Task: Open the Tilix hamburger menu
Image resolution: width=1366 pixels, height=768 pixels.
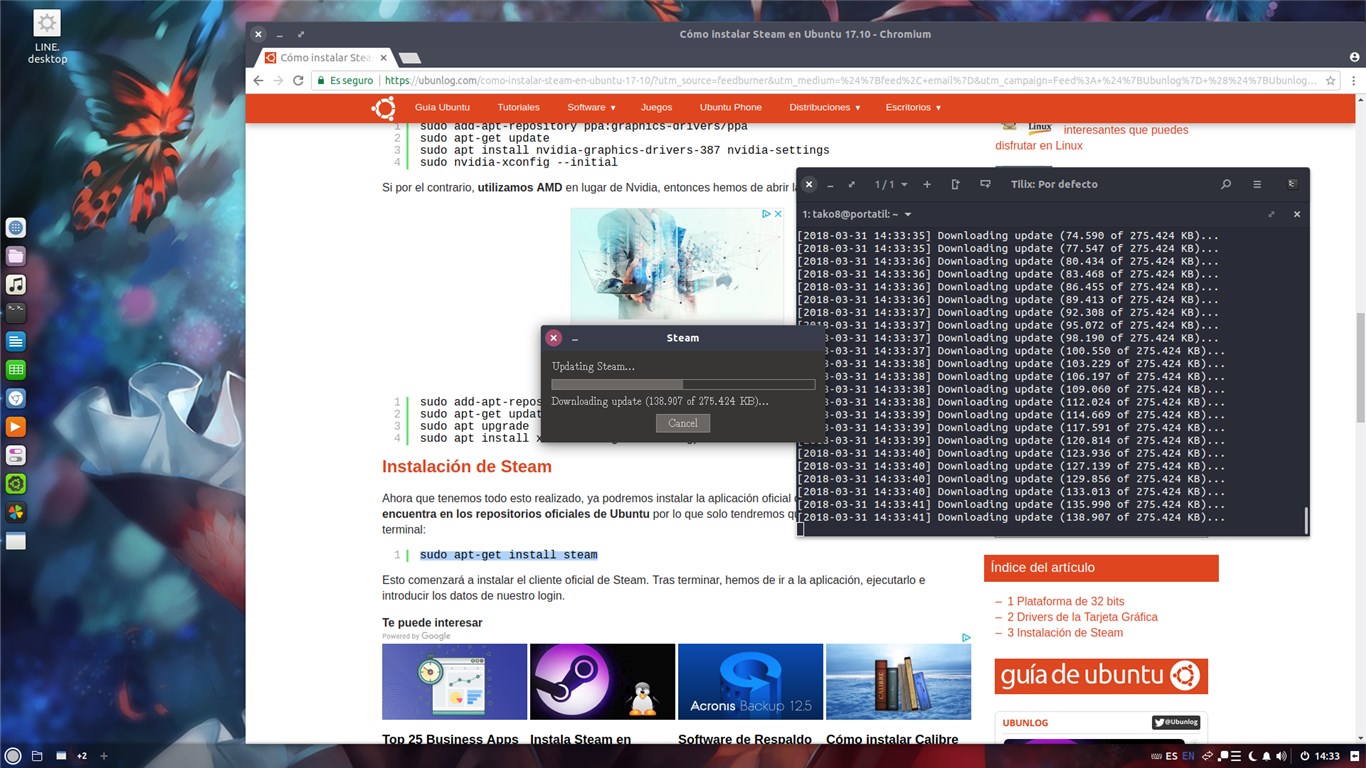Action: click(1257, 184)
